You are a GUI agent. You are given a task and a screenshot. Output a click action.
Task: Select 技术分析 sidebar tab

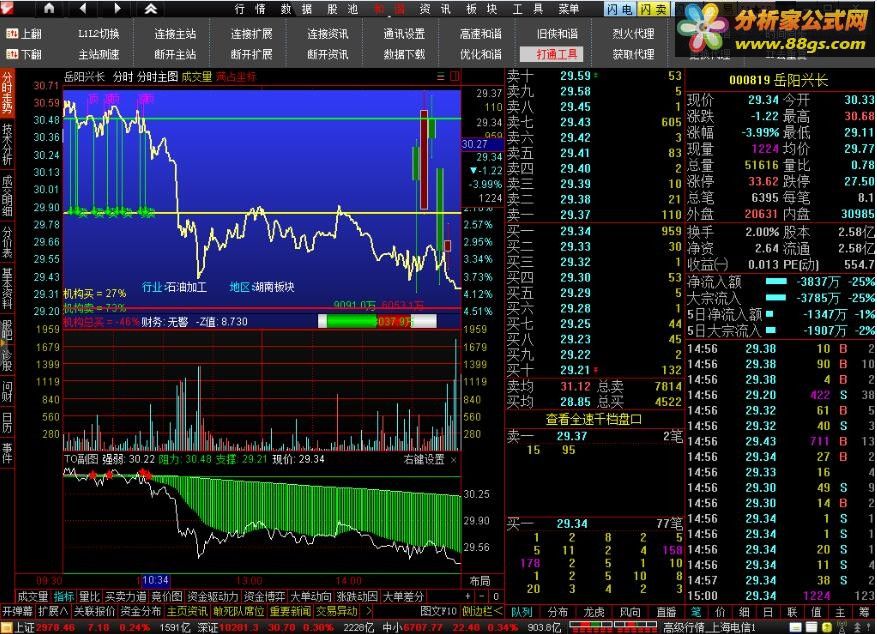coord(7,144)
